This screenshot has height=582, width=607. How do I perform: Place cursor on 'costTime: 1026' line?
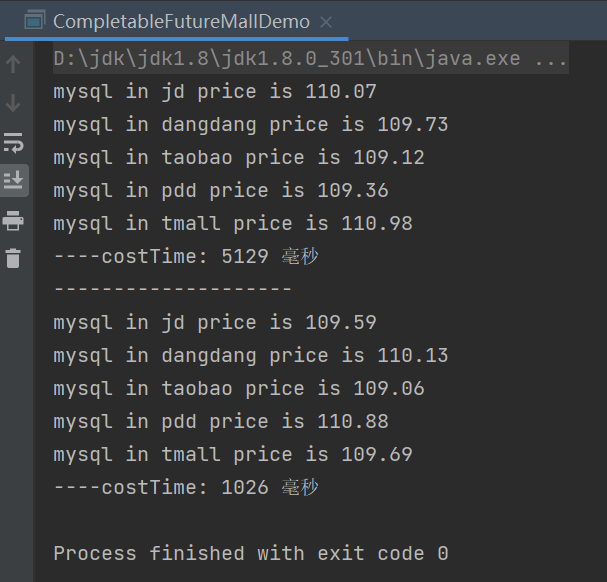pos(185,488)
